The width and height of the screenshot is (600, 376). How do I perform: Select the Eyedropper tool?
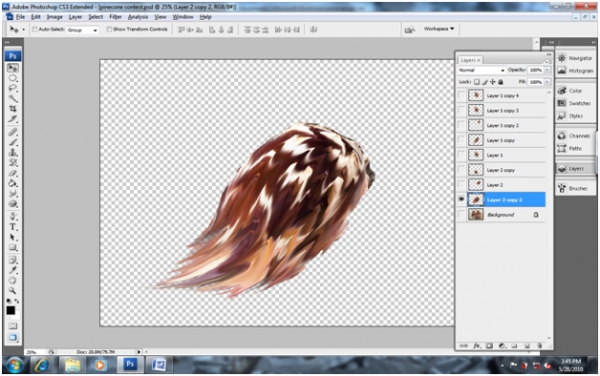(x=13, y=270)
